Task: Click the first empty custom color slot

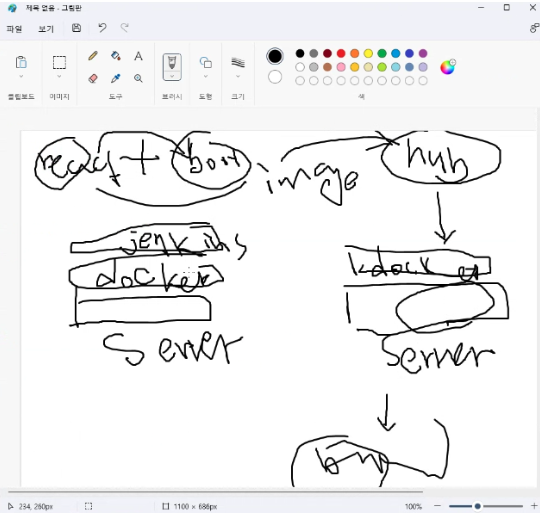Action: click(x=300, y=81)
